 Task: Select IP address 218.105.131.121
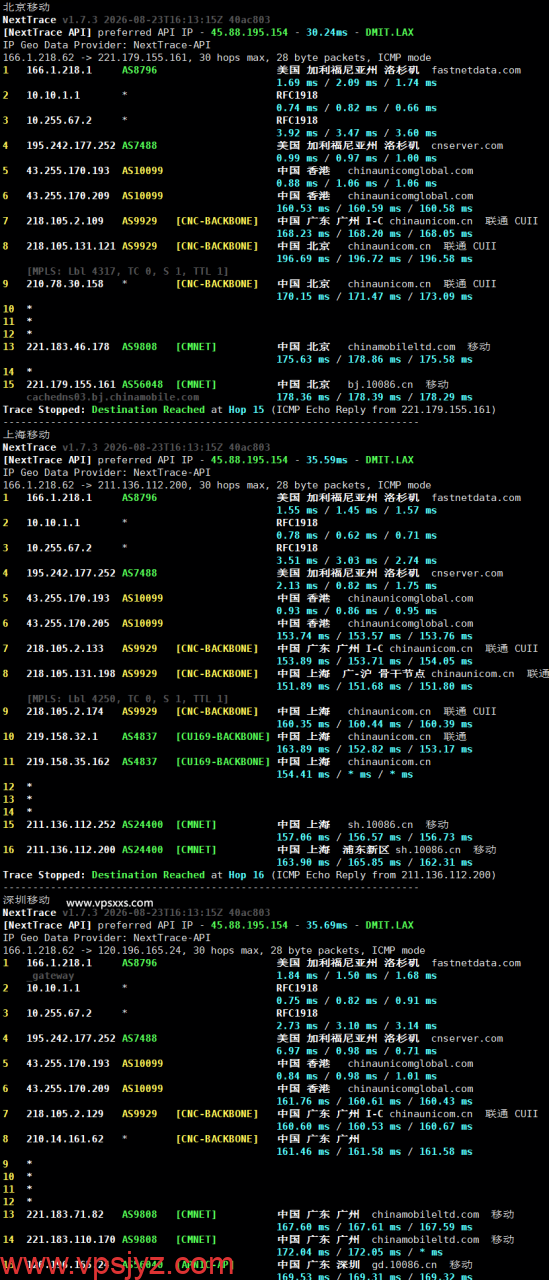[71, 245]
